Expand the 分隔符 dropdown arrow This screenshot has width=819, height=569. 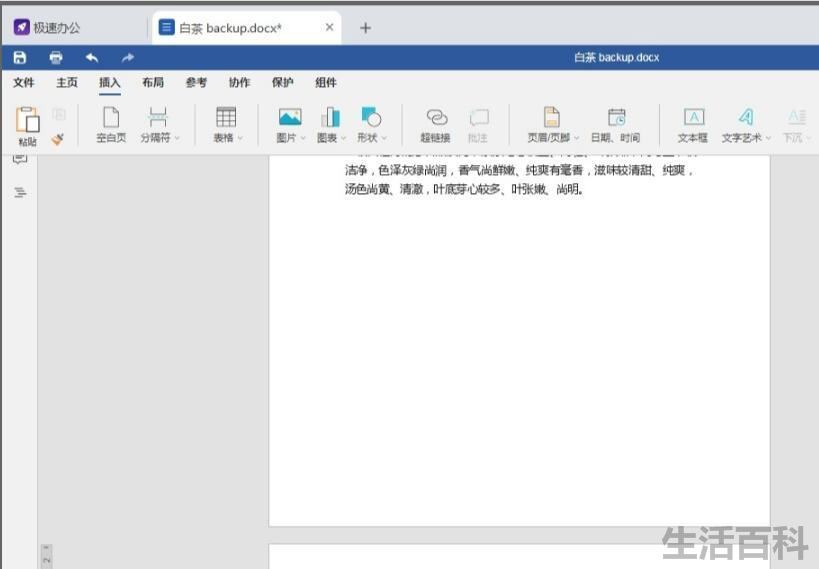177,138
